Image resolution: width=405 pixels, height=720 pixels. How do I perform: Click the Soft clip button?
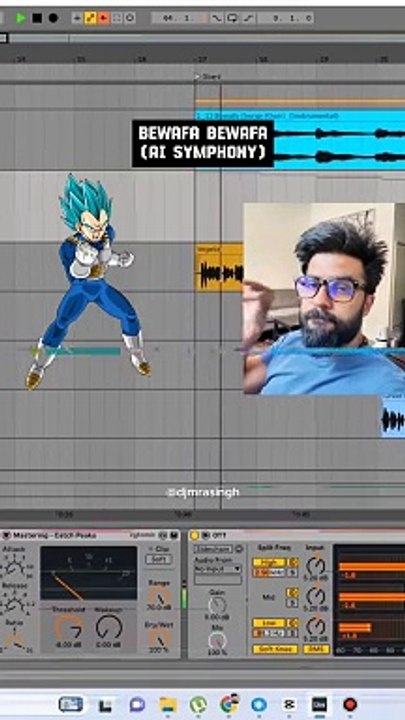159,559
